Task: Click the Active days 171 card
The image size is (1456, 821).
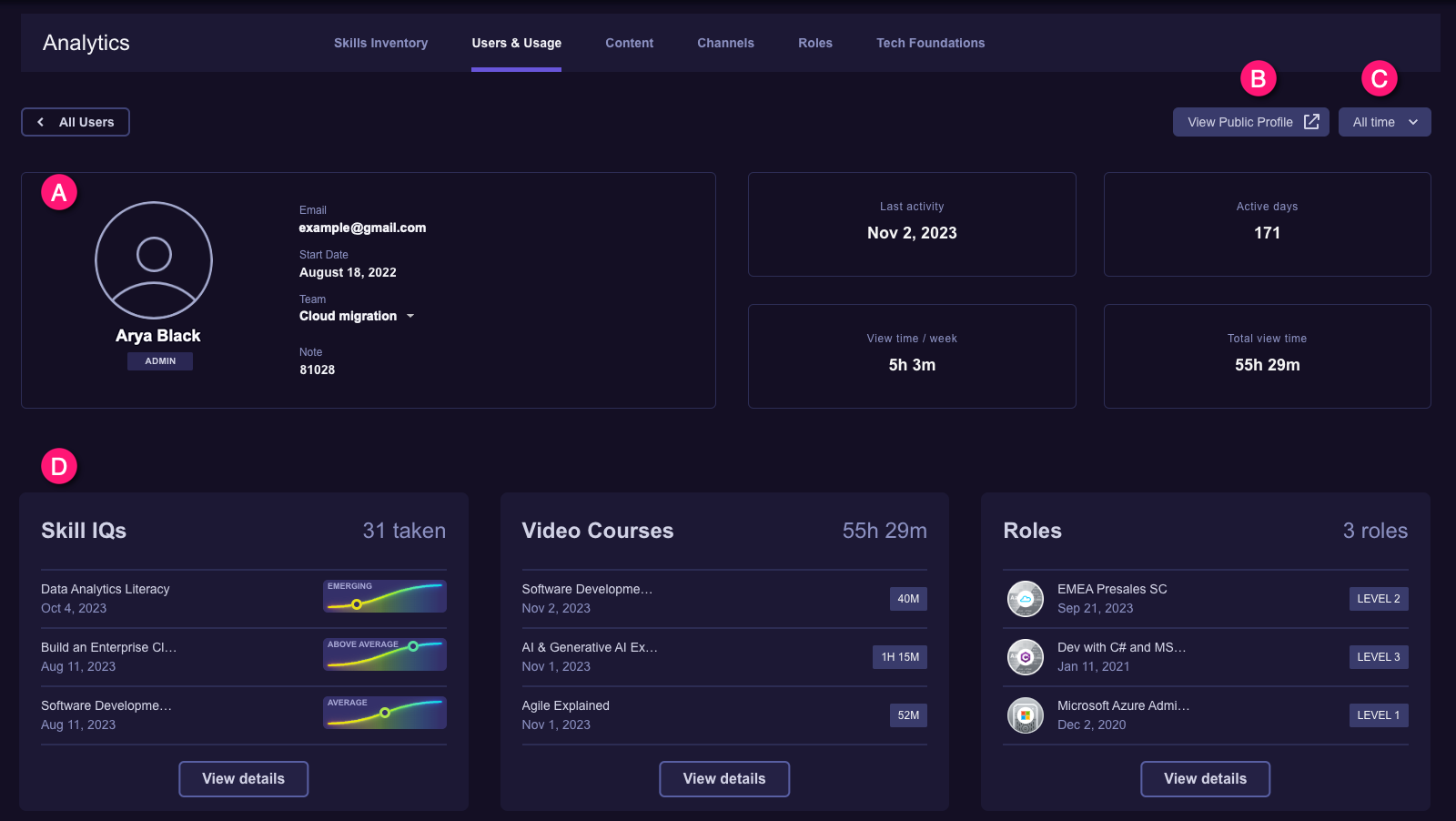Action: coord(1267,224)
